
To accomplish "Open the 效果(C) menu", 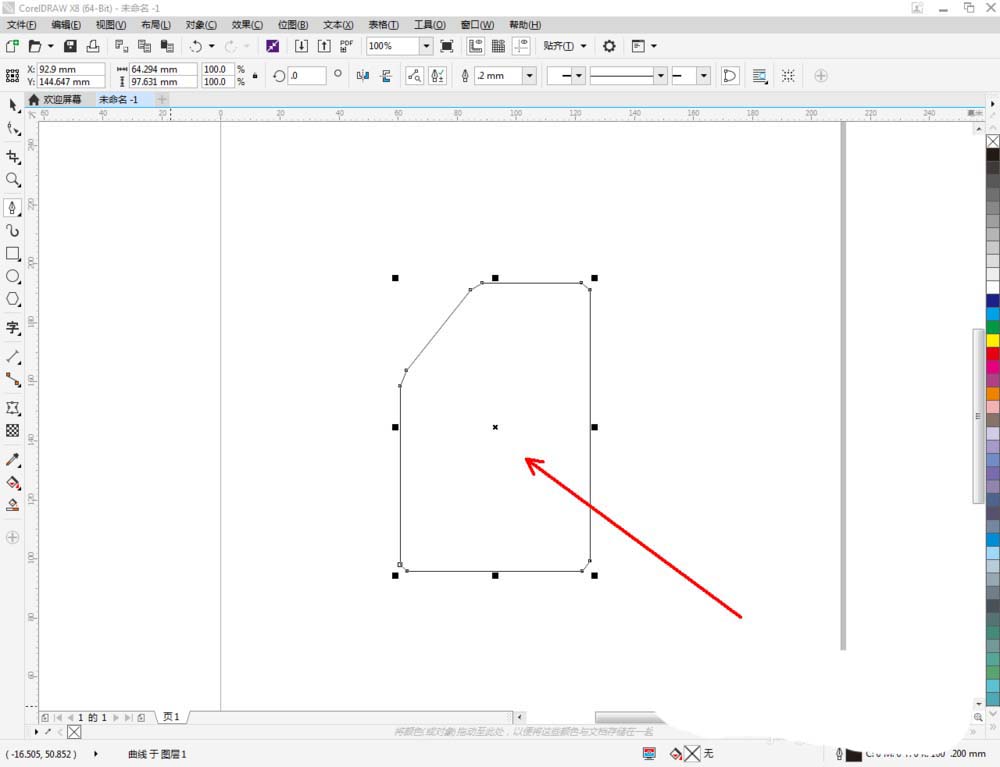I will click(x=247, y=24).
